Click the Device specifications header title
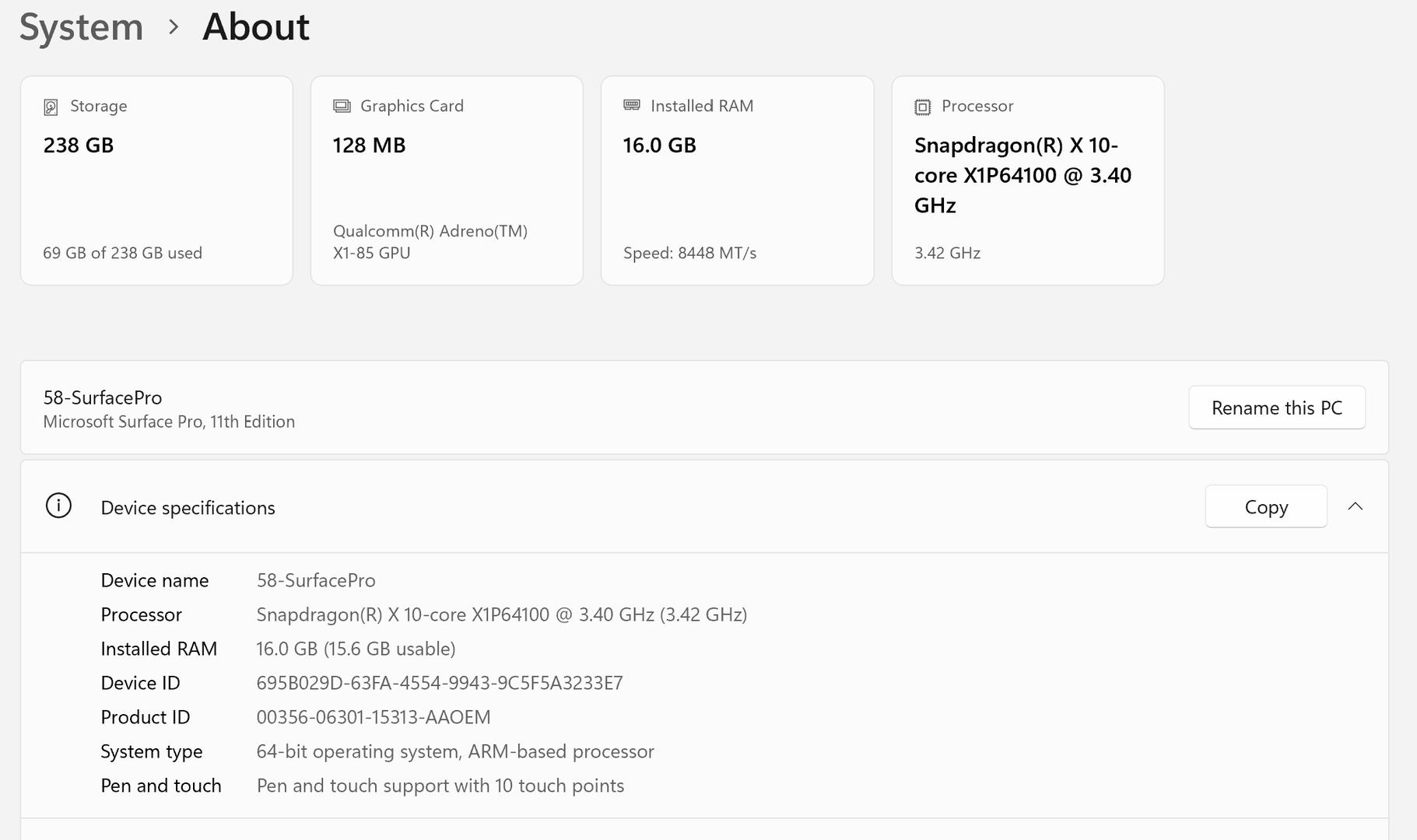This screenshot has height=840, width=1417. pyautogui.click(x=188, y=508)
